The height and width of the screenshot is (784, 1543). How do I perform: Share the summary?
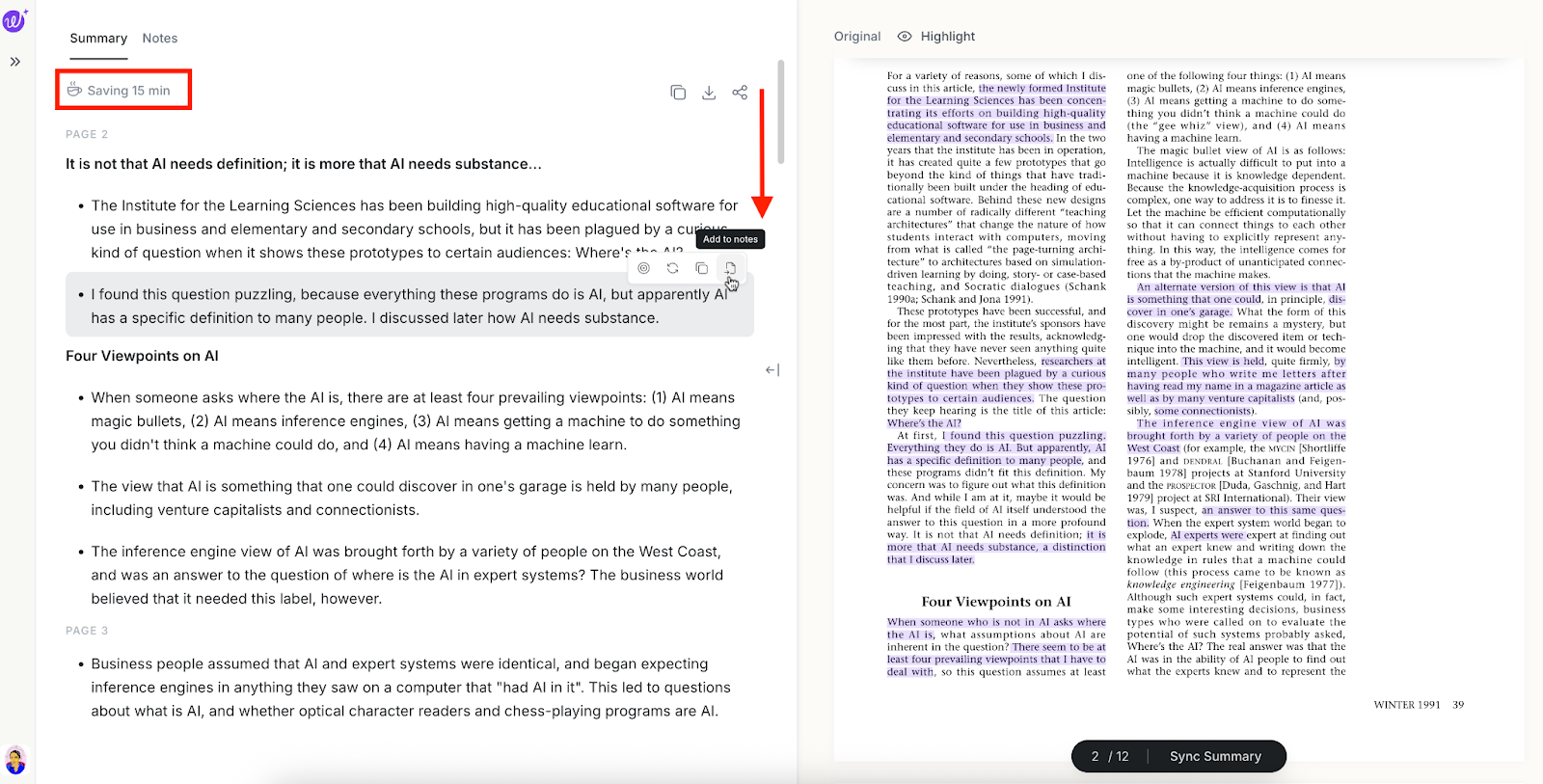click(x=740, y=93)
